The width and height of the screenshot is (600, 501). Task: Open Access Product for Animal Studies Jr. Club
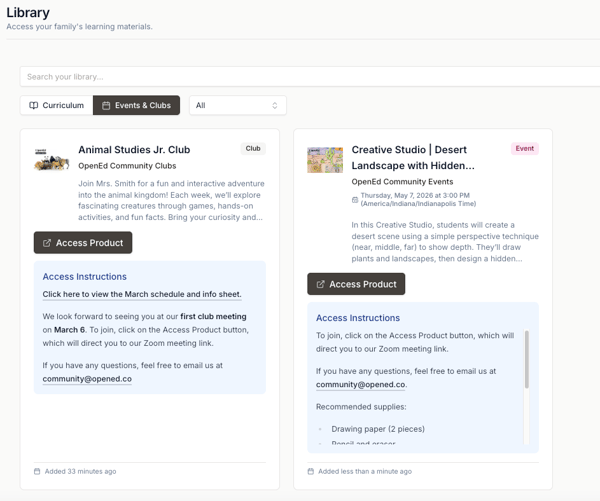(83, 243)
